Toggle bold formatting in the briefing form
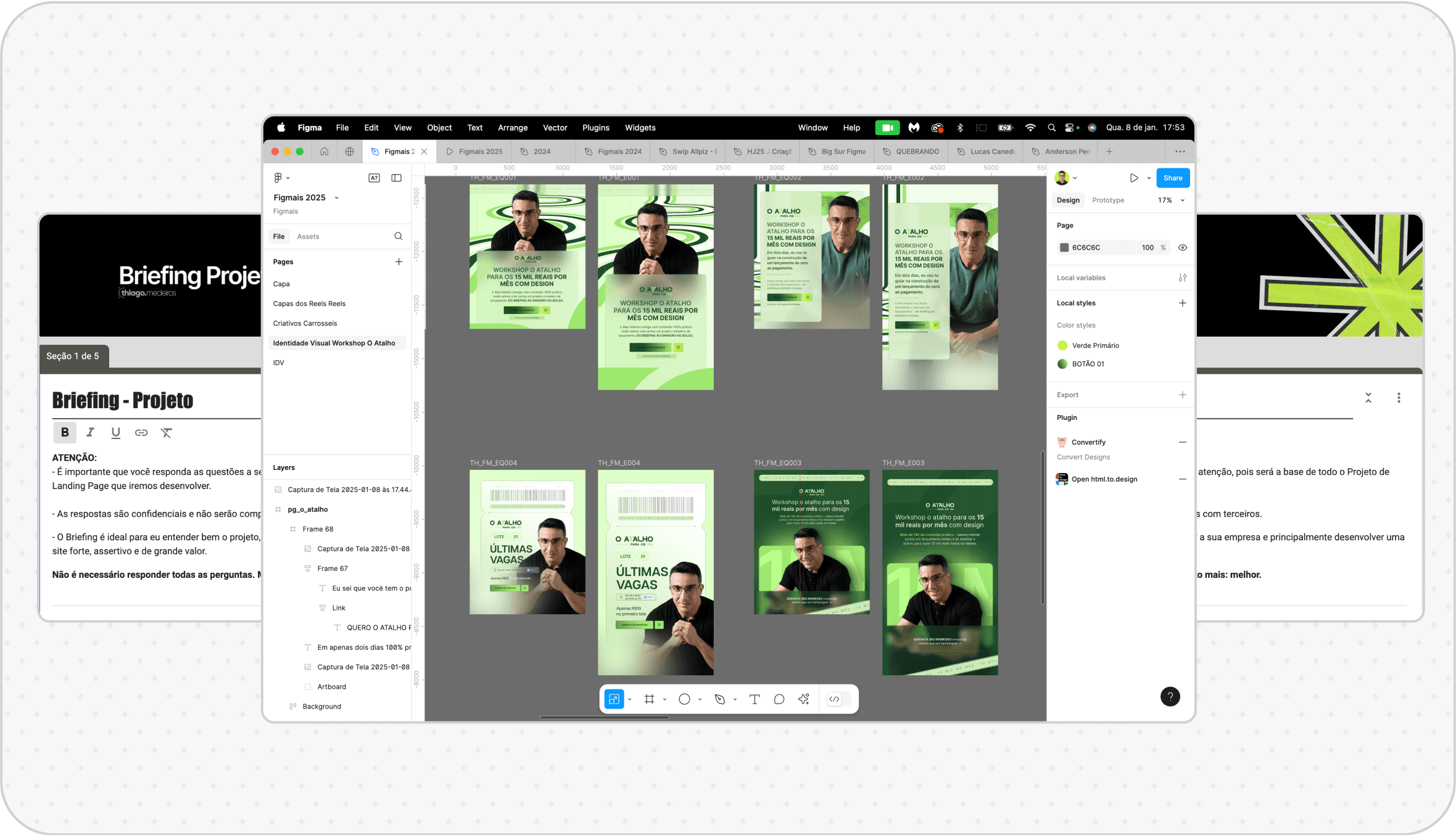Screen dimensions: 1456x835 pos(65,432)
